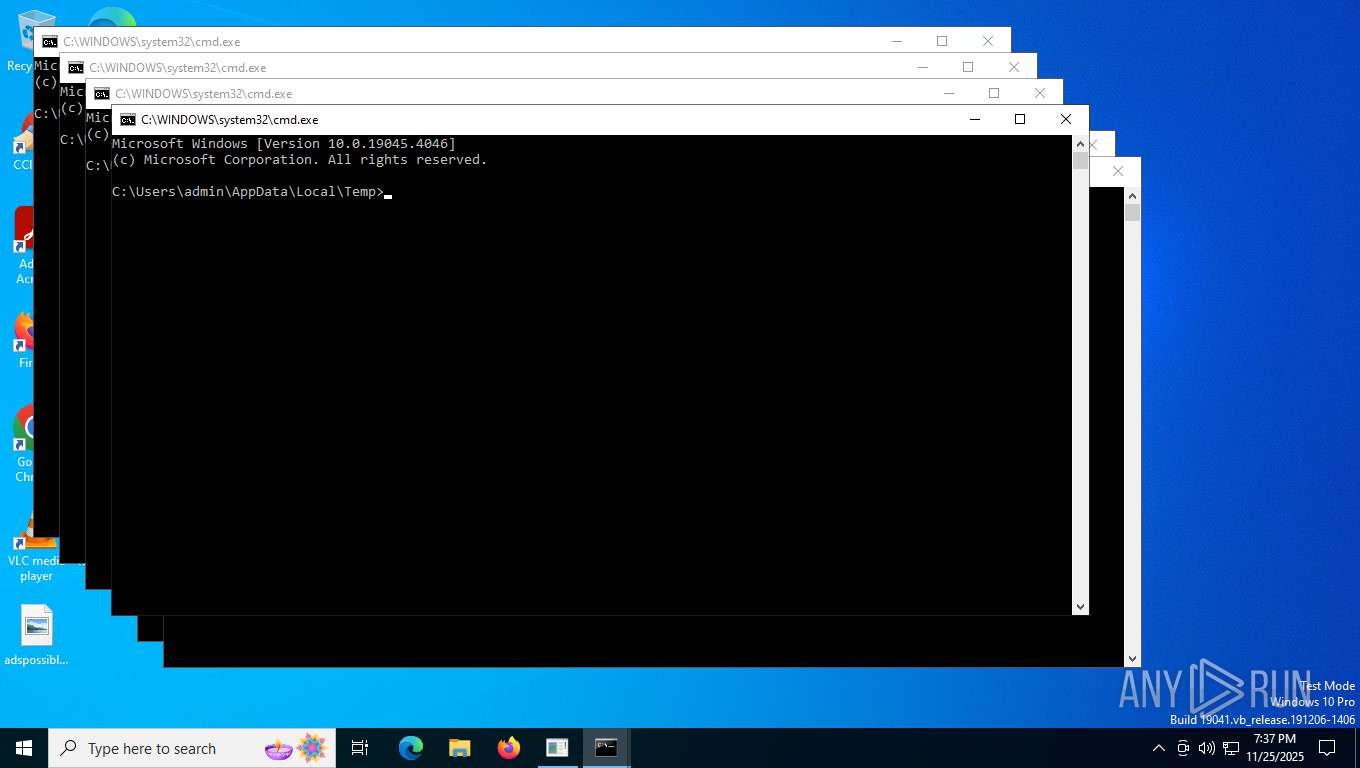
Task: Click scrollbar down arrow of the lowest cmd window
Action: click(1132, 659)
